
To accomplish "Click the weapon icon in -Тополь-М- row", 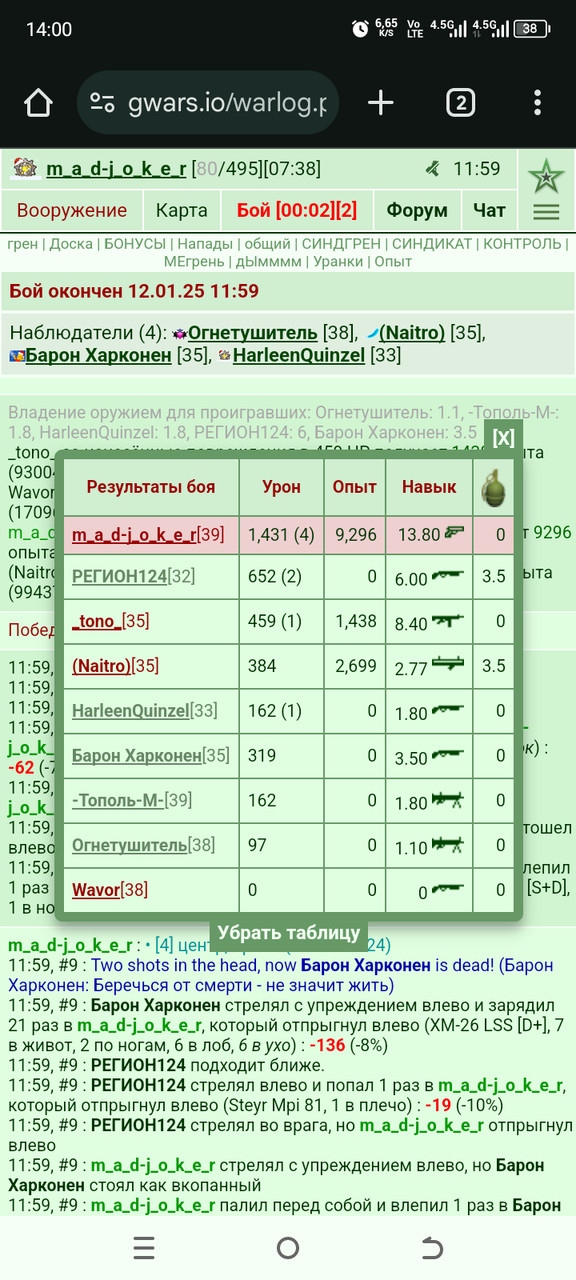I will [x=447, y=800].
